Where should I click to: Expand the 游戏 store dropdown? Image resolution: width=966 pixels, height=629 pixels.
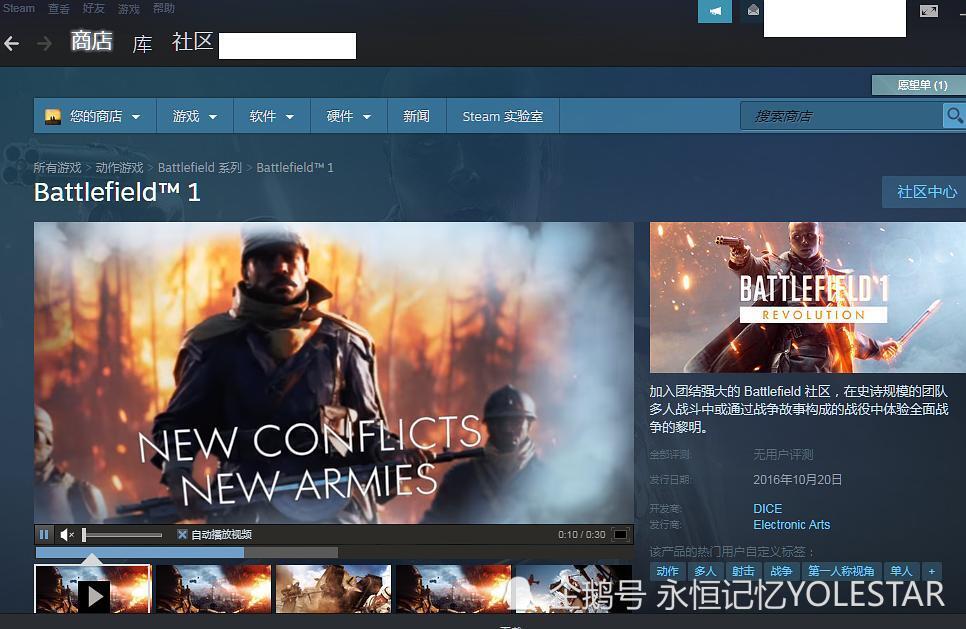click(x=195, y=116)
